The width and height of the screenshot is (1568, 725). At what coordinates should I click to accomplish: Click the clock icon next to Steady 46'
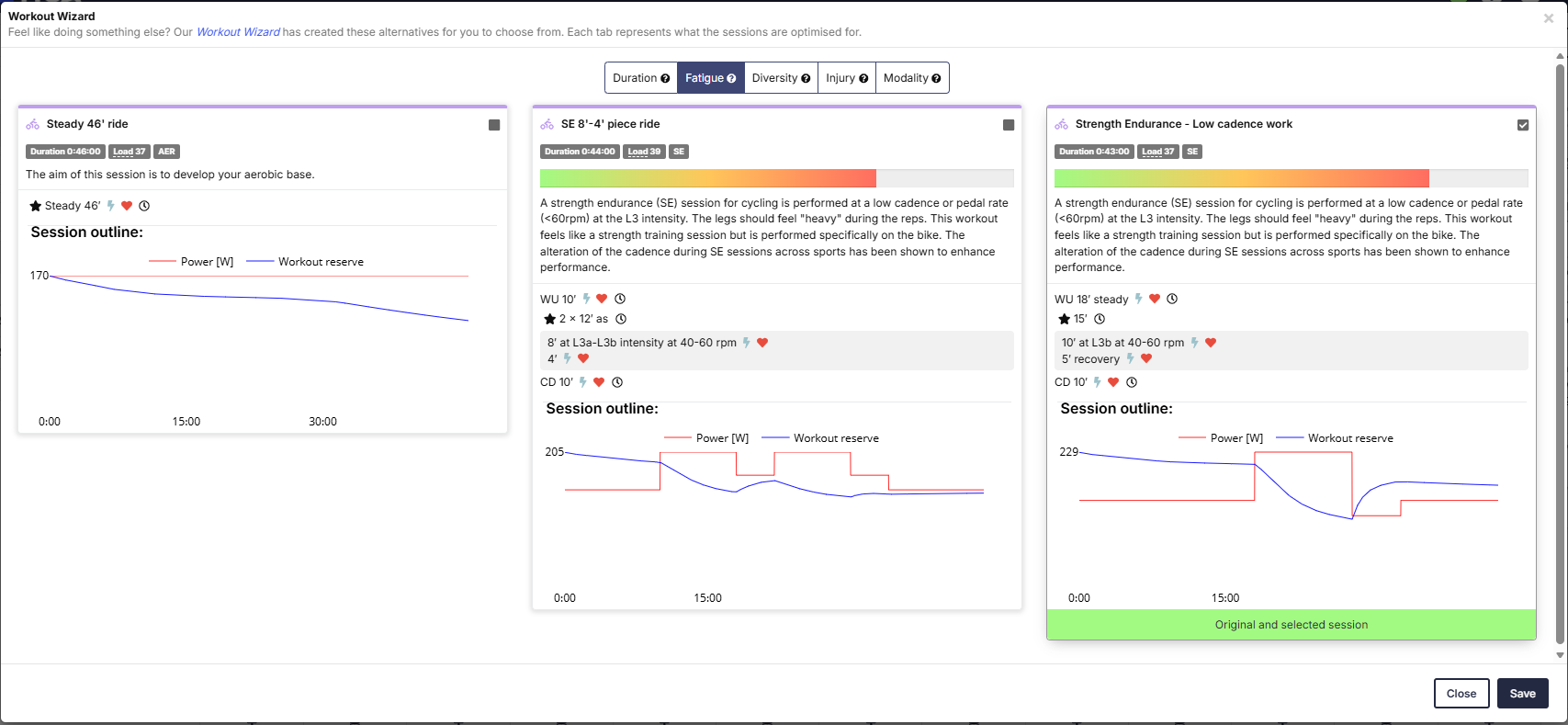coord(144,206)
